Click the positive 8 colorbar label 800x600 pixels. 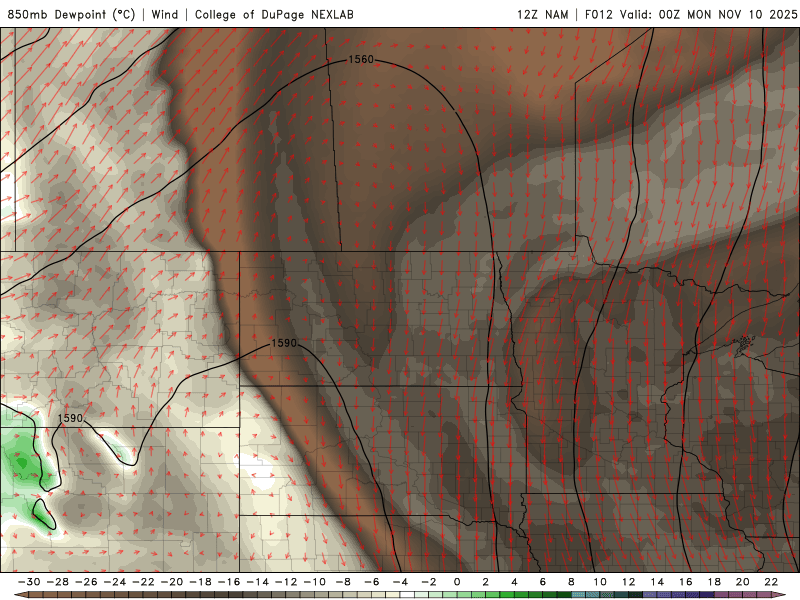pos(571,582)
